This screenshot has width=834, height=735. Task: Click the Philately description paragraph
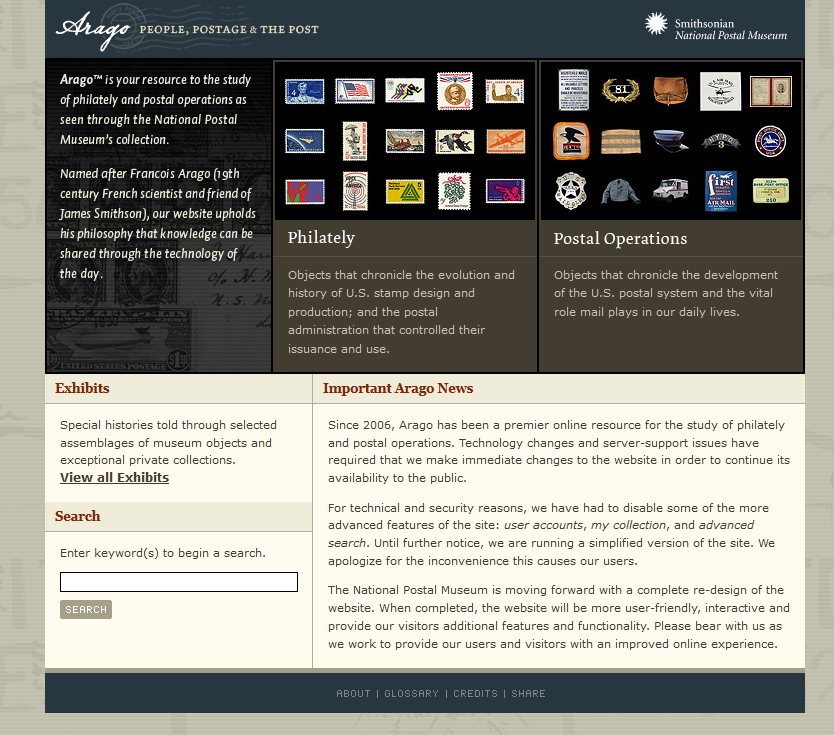tap(402, 312)
